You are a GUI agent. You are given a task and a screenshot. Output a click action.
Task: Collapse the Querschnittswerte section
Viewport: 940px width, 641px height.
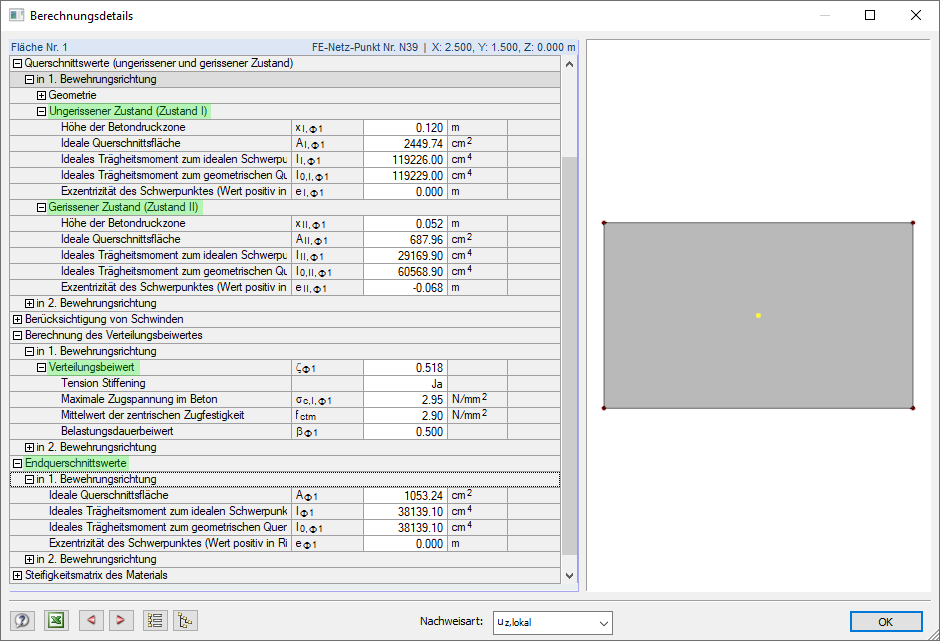pyautogui.click(x=16, y=63)
